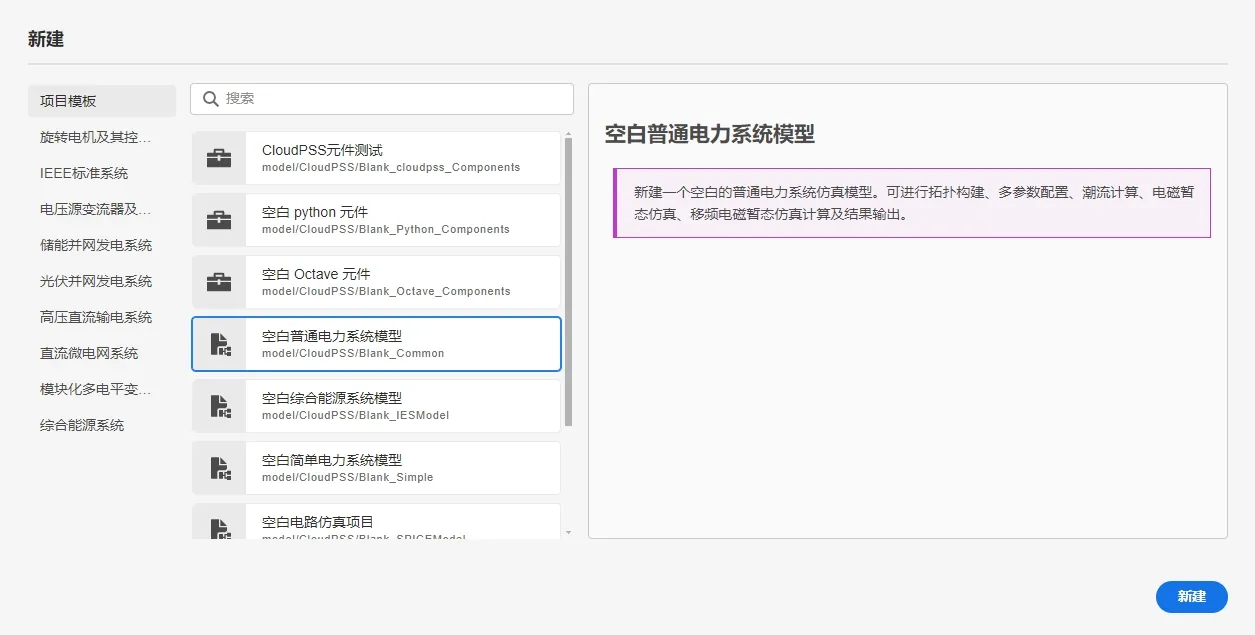Click the model file icon for 空白简单电力系统模型
1255x635 pixels.
click(219, 468)
